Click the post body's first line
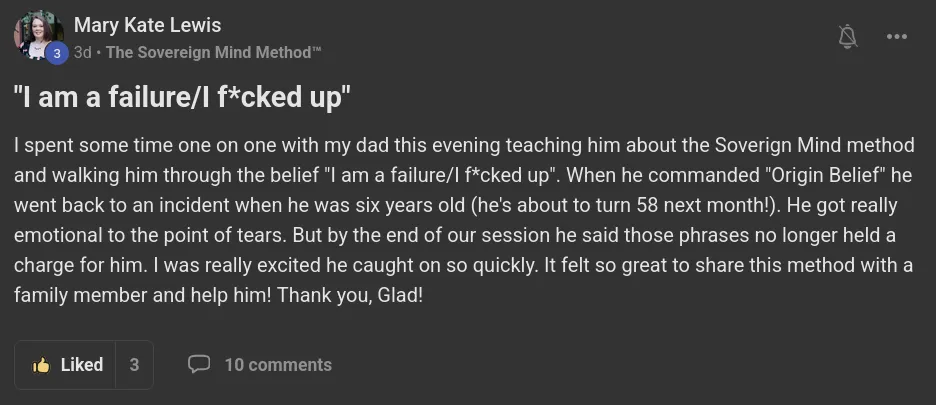 pos(464,145)
